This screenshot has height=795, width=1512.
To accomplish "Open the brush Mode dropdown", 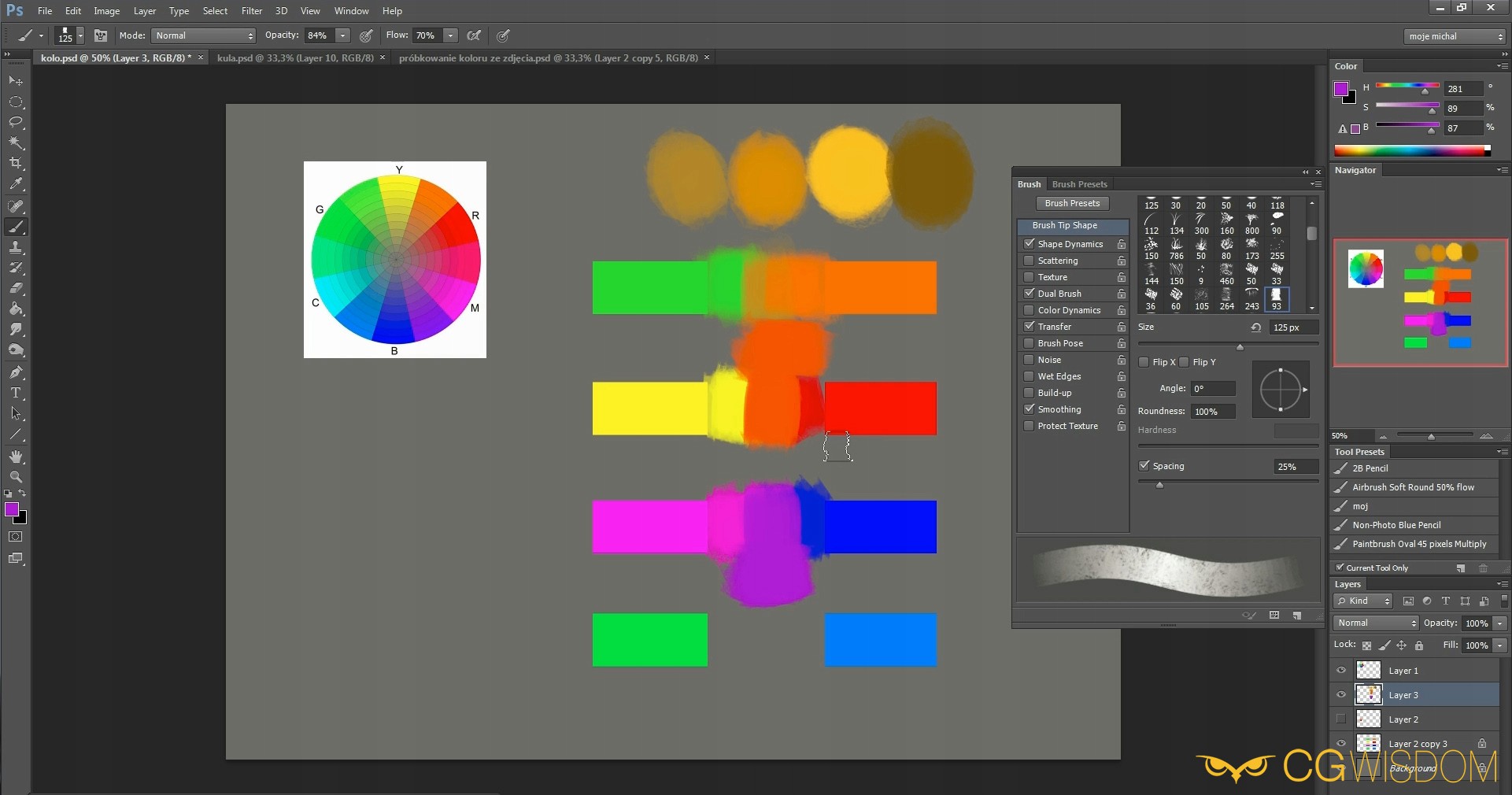I will (204, 35).
